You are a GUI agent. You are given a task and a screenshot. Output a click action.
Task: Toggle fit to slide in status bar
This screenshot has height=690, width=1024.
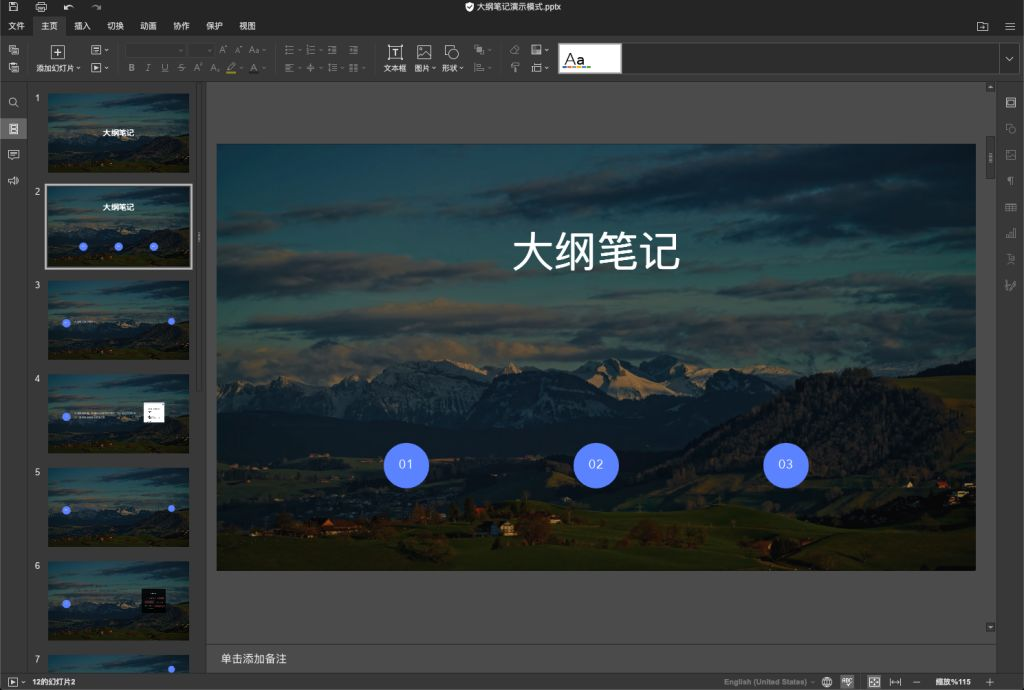tap(874, 682)
